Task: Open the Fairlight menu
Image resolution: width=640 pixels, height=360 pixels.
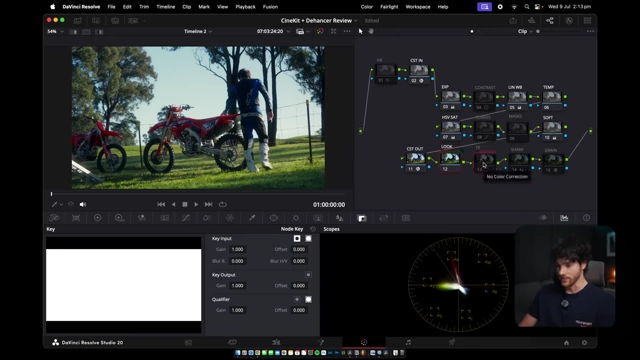Action: click(389, 7)
